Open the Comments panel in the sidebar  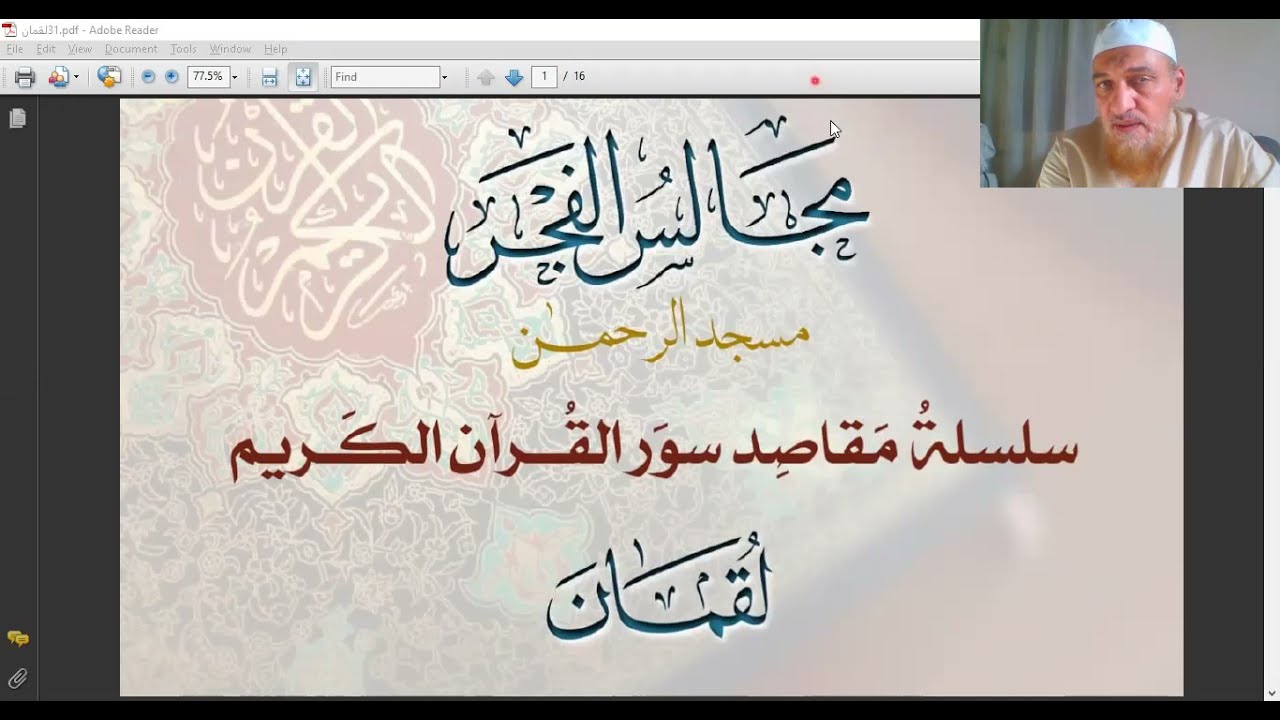point(18,638)
